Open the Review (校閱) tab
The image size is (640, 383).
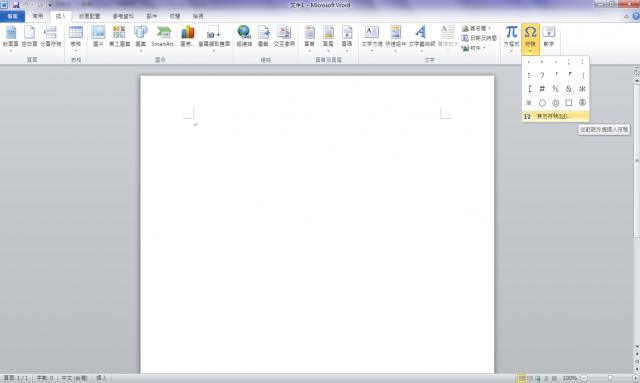click(175, 16)
